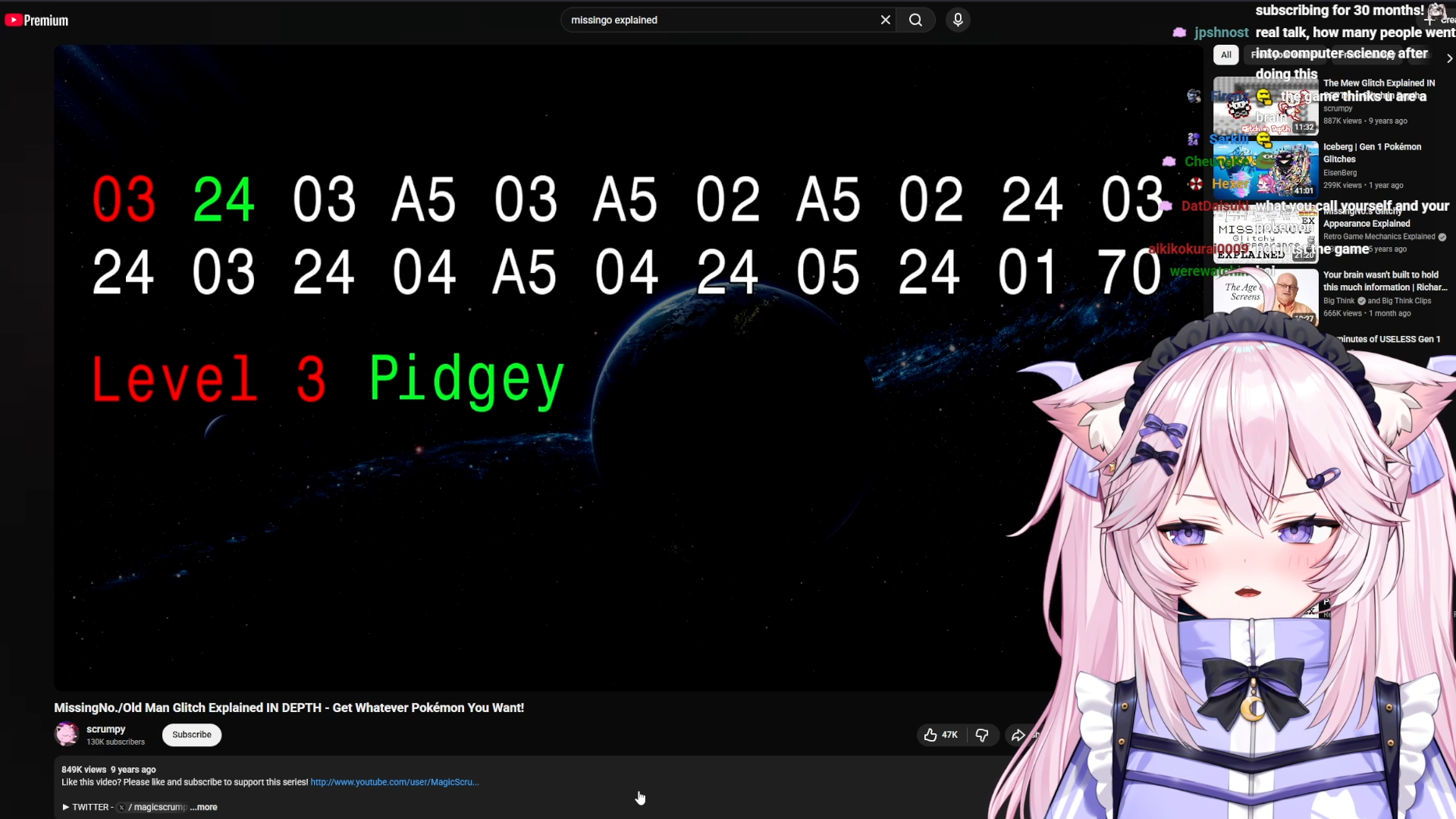Select the All filter chip
Image resolution: width=1456 pixels, height=819 pixels.
coord(1225,55)
